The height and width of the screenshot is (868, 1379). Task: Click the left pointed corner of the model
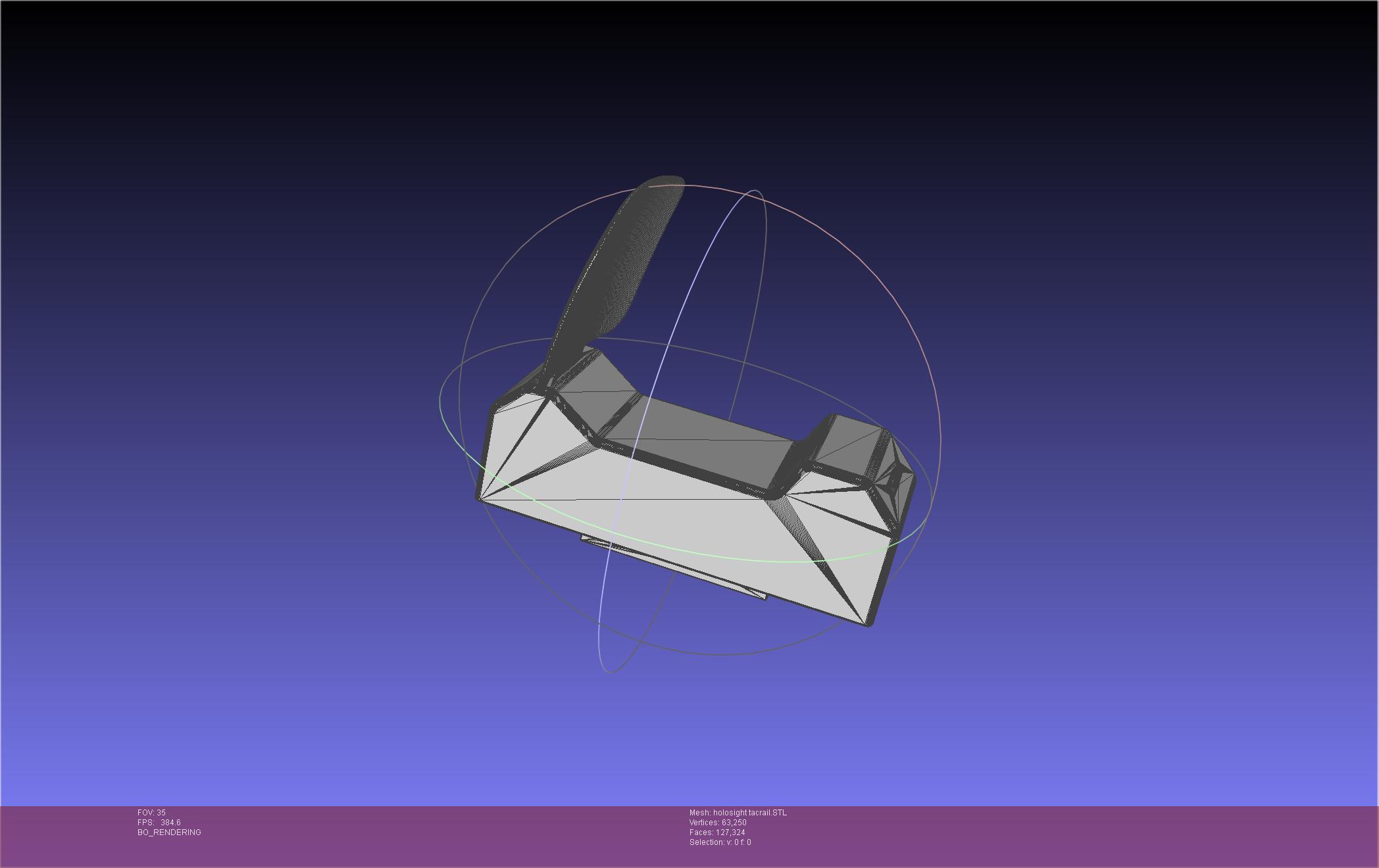tap(480, 498)
